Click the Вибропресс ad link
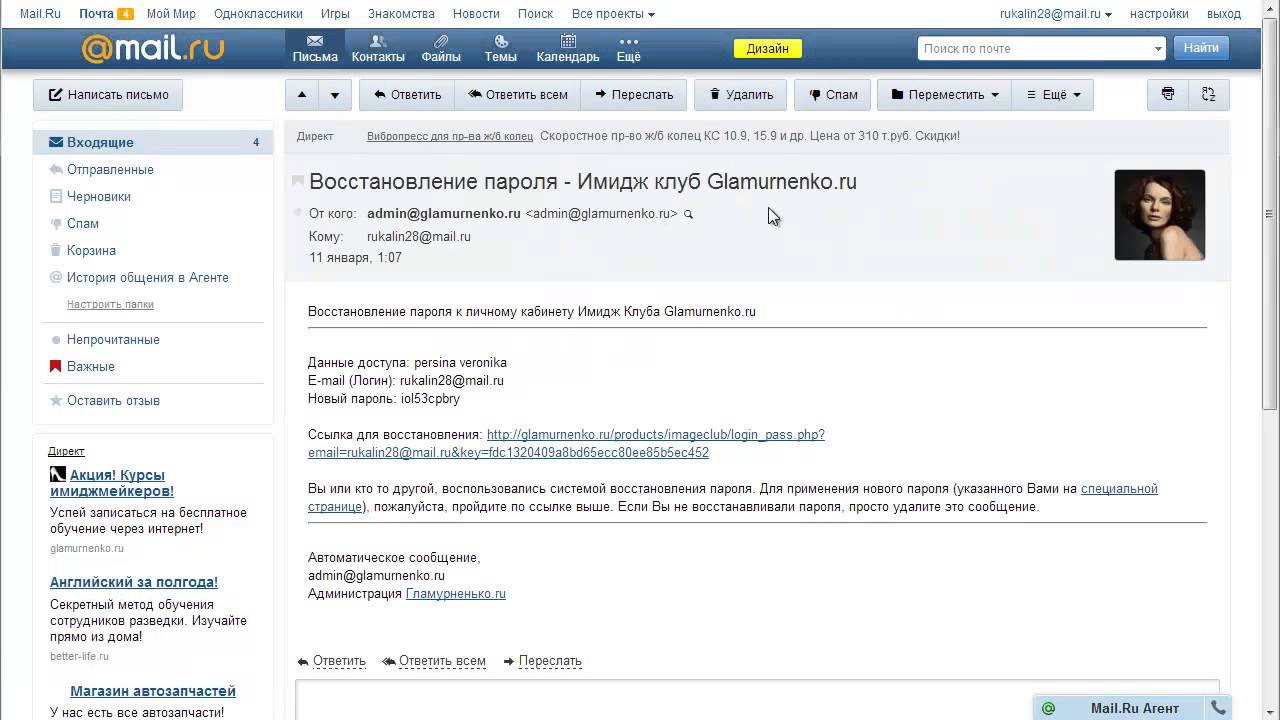Image resolution: width=1280 pixels, height=720 pixels. pos(449,136)
